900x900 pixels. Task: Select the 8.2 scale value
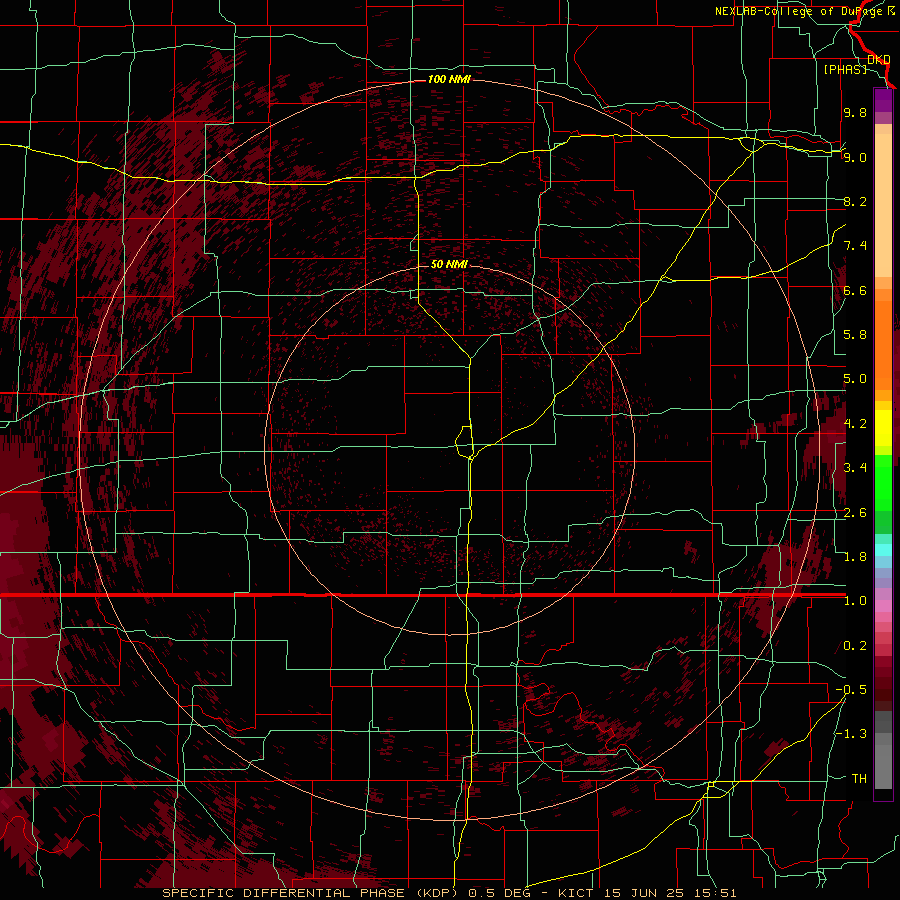pyautogui.click(x=855, y=201)
